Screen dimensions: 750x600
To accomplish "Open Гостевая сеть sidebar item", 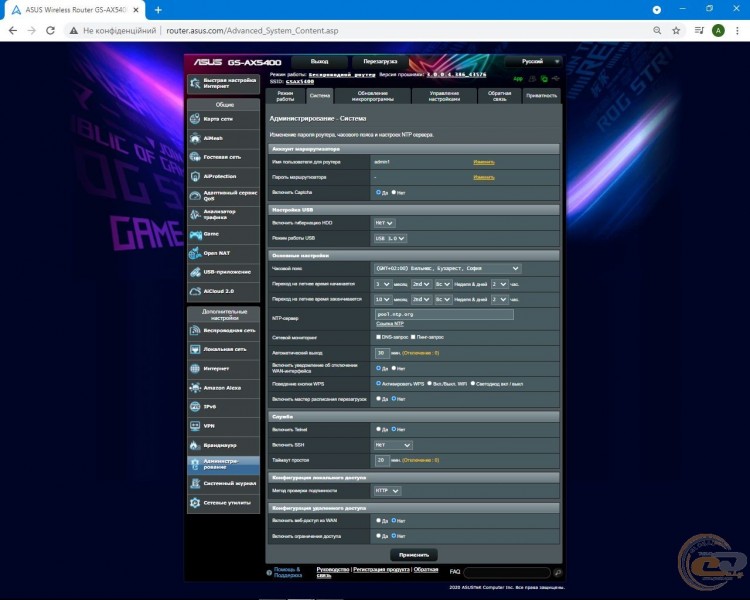I will 223,157.
